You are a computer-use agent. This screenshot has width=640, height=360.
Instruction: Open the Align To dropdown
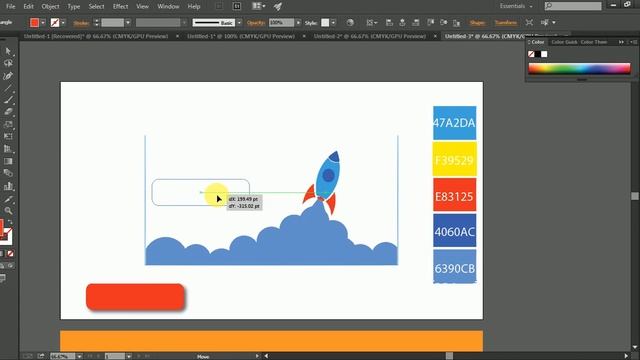click(x=371, y=23)
